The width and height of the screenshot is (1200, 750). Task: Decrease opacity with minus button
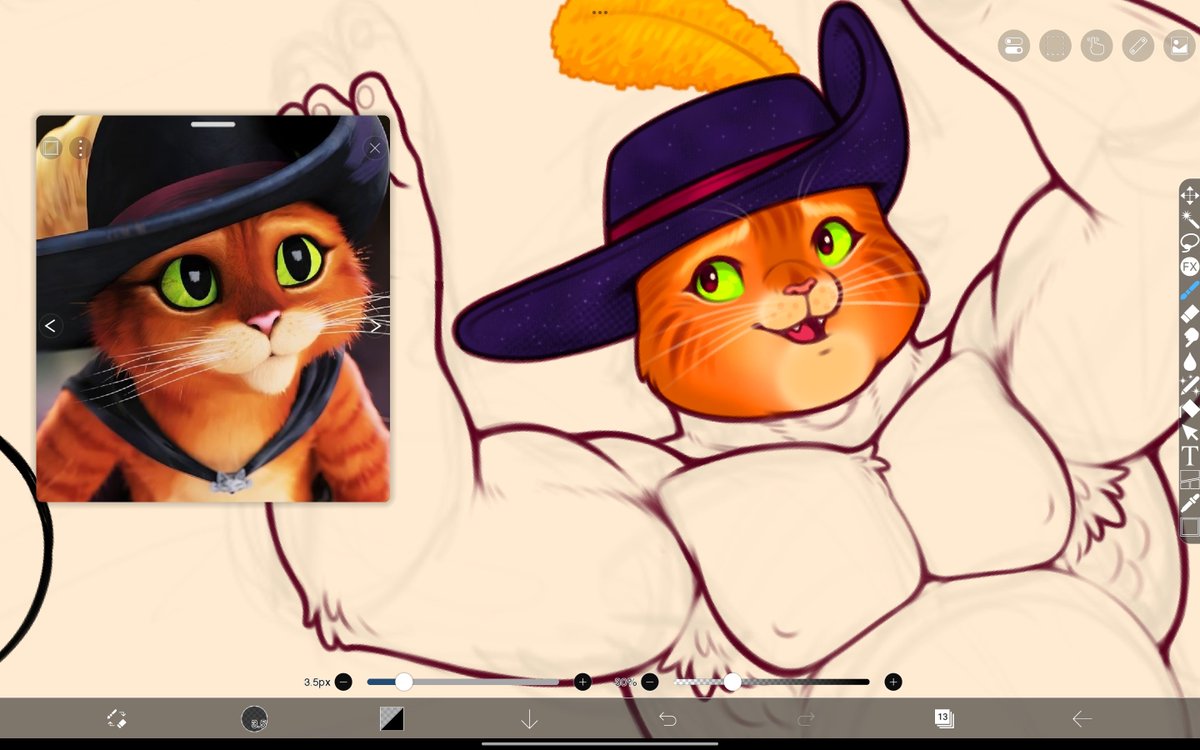click(x=650, y=682)
